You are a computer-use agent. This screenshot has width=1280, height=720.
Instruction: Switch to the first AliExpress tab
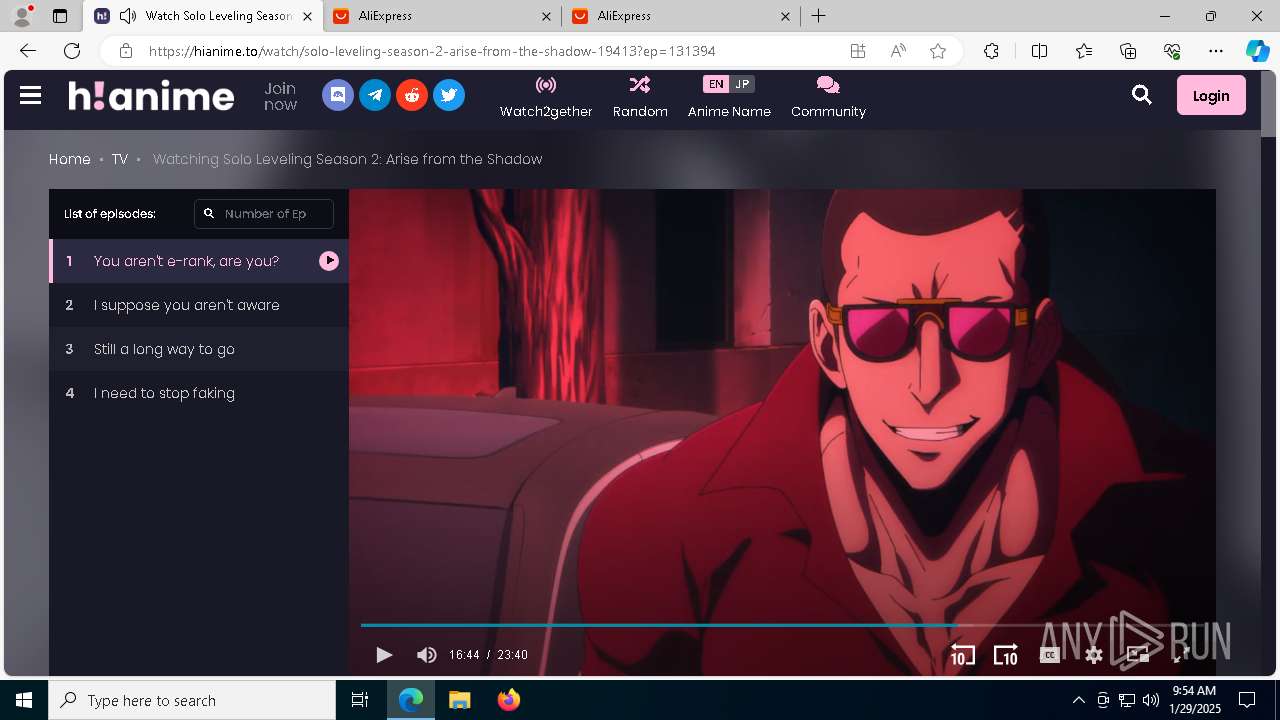442,16
